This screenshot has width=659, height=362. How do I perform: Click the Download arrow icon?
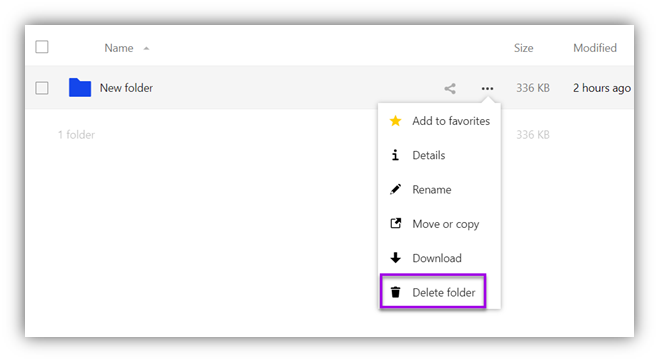point(395,258)
